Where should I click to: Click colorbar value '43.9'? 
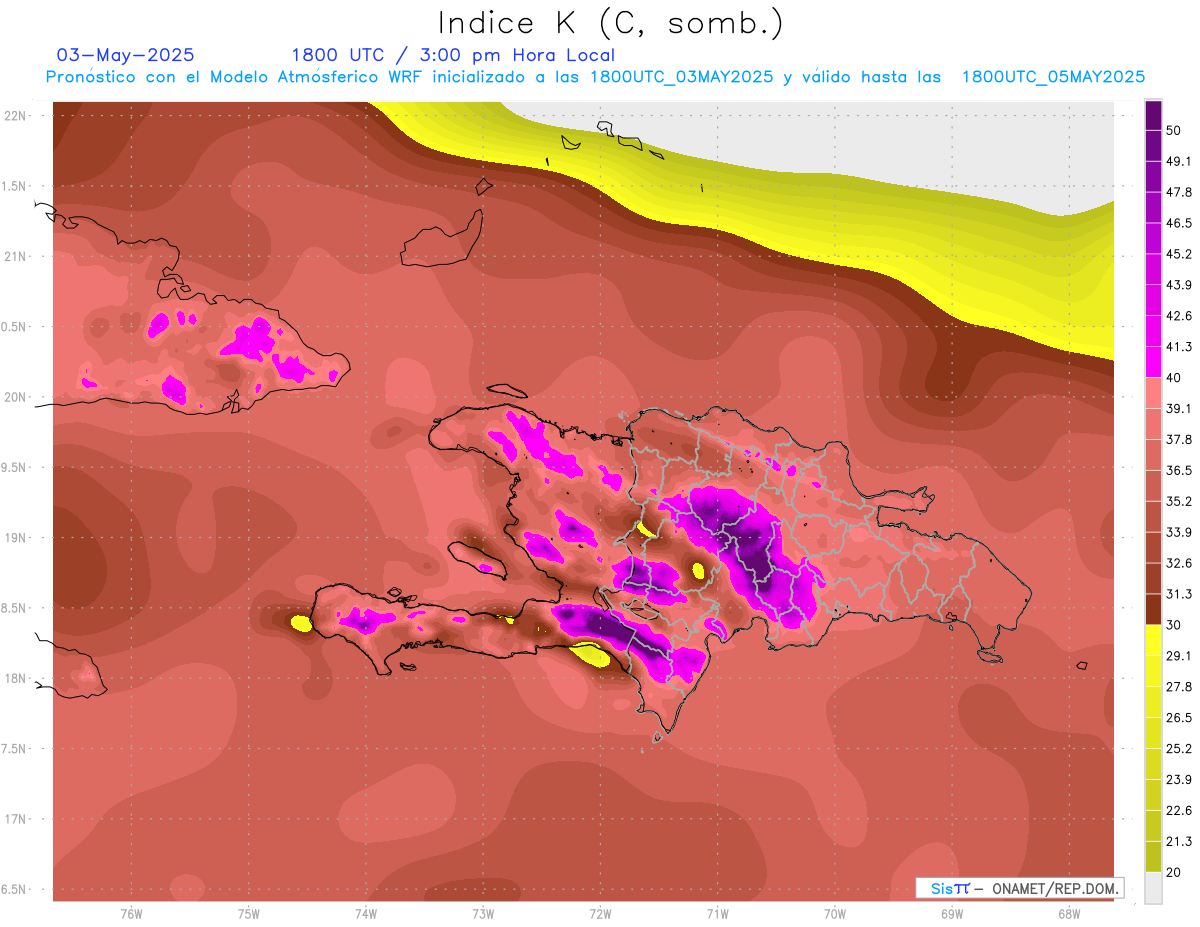tap(1179, 285)
